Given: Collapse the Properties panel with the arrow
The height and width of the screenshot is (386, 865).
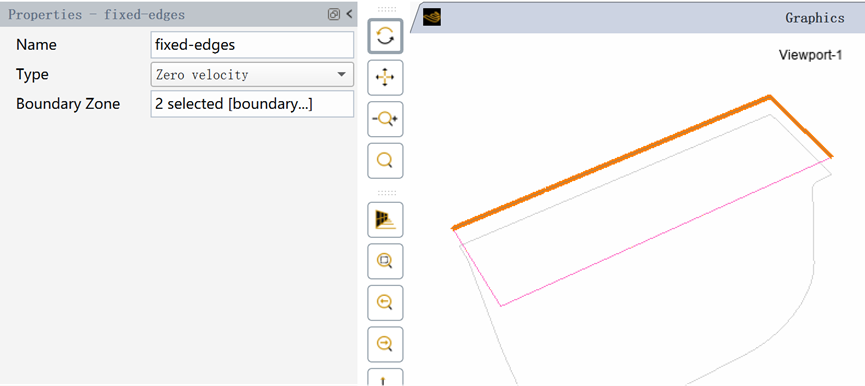Looking at the screenshot, I should pyautogui.click(x=349, y=14).
